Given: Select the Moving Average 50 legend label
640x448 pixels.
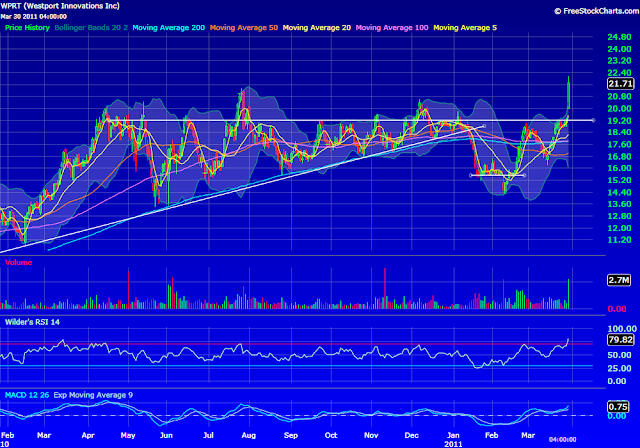Looking at the screenshot, I should click(x=244, y=28).
